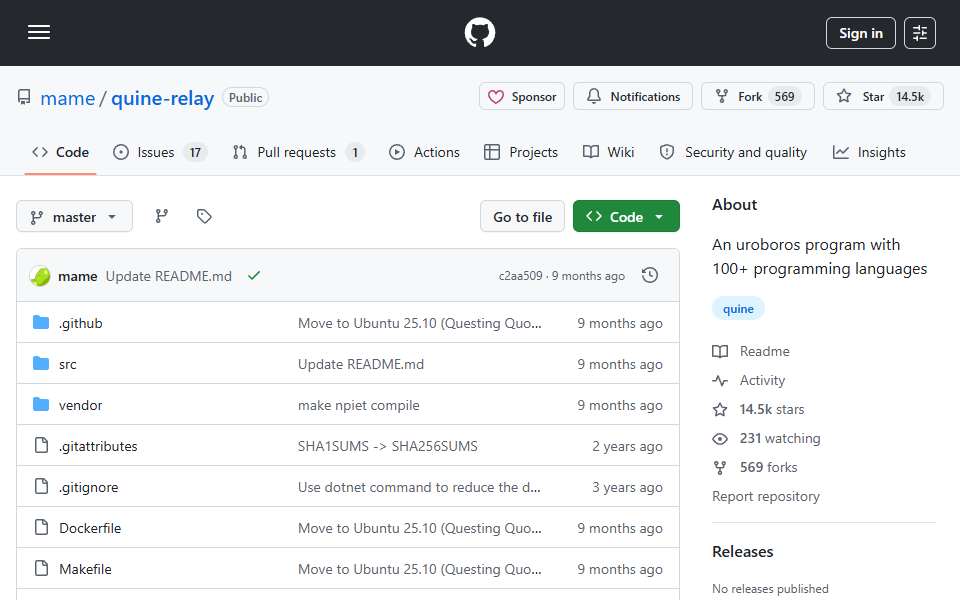
Task: Open commit history clock icon
Action: tap(650, 276)
